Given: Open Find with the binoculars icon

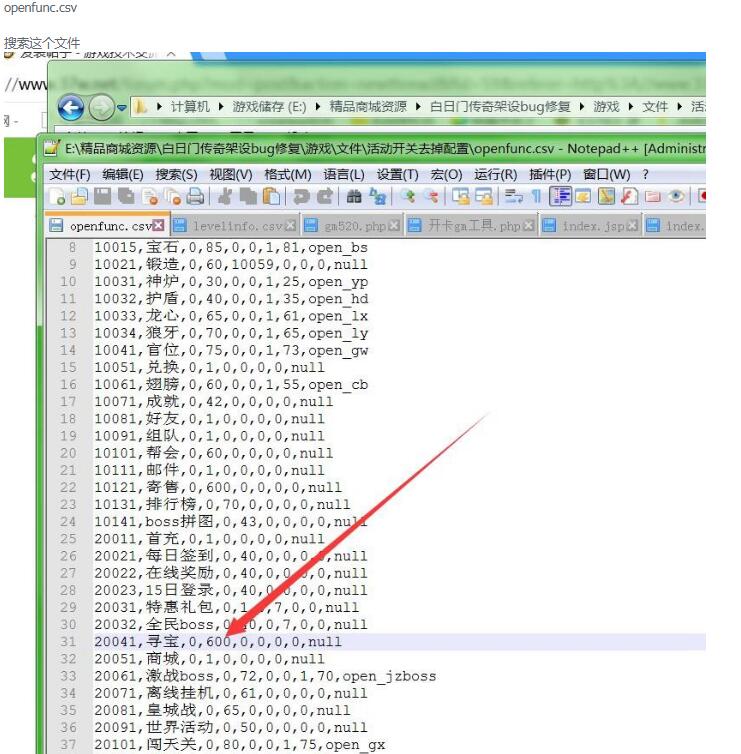Looking at the screenshot, I should 354,197.
